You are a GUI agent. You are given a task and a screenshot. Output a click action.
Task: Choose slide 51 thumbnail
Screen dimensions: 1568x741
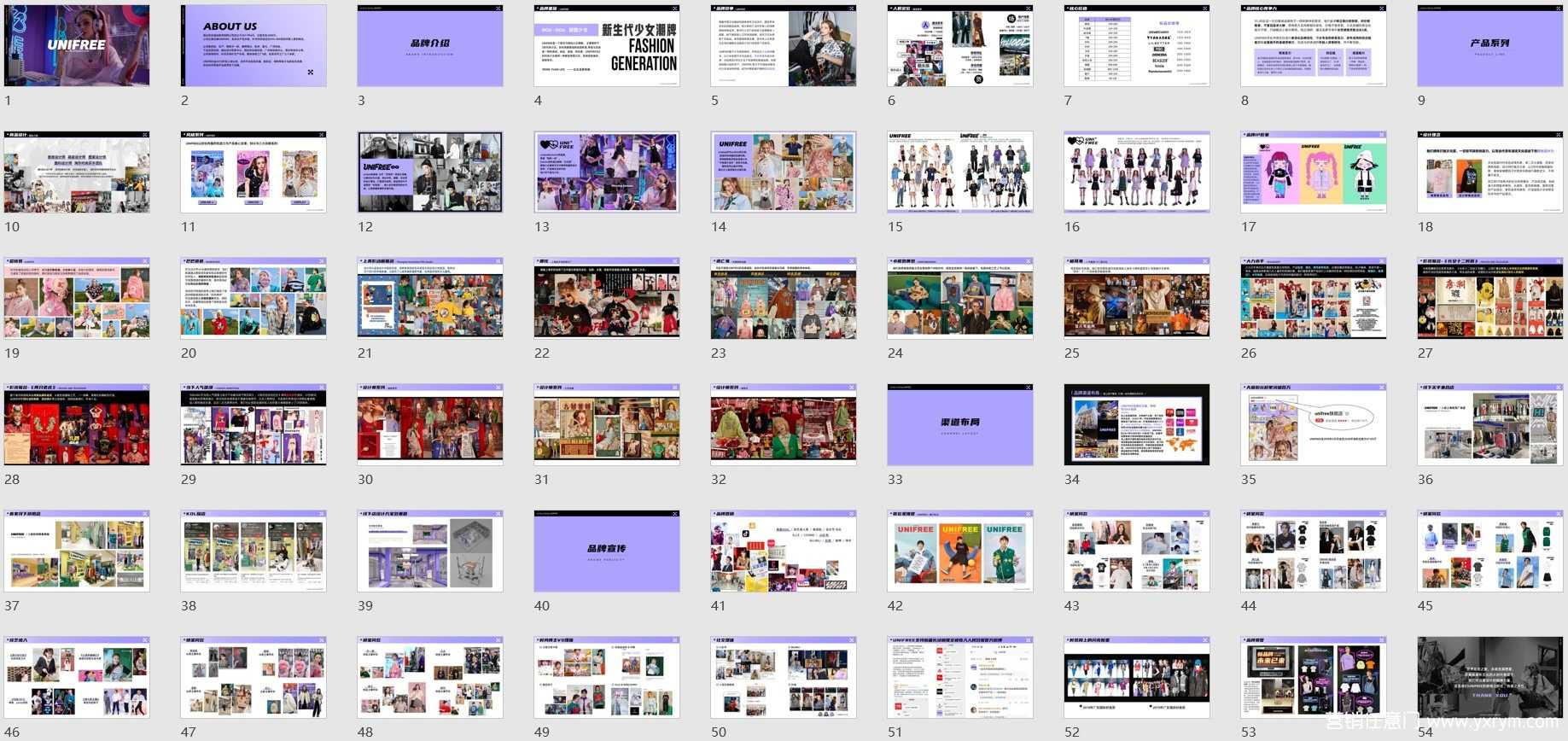(x=960, y=677)
